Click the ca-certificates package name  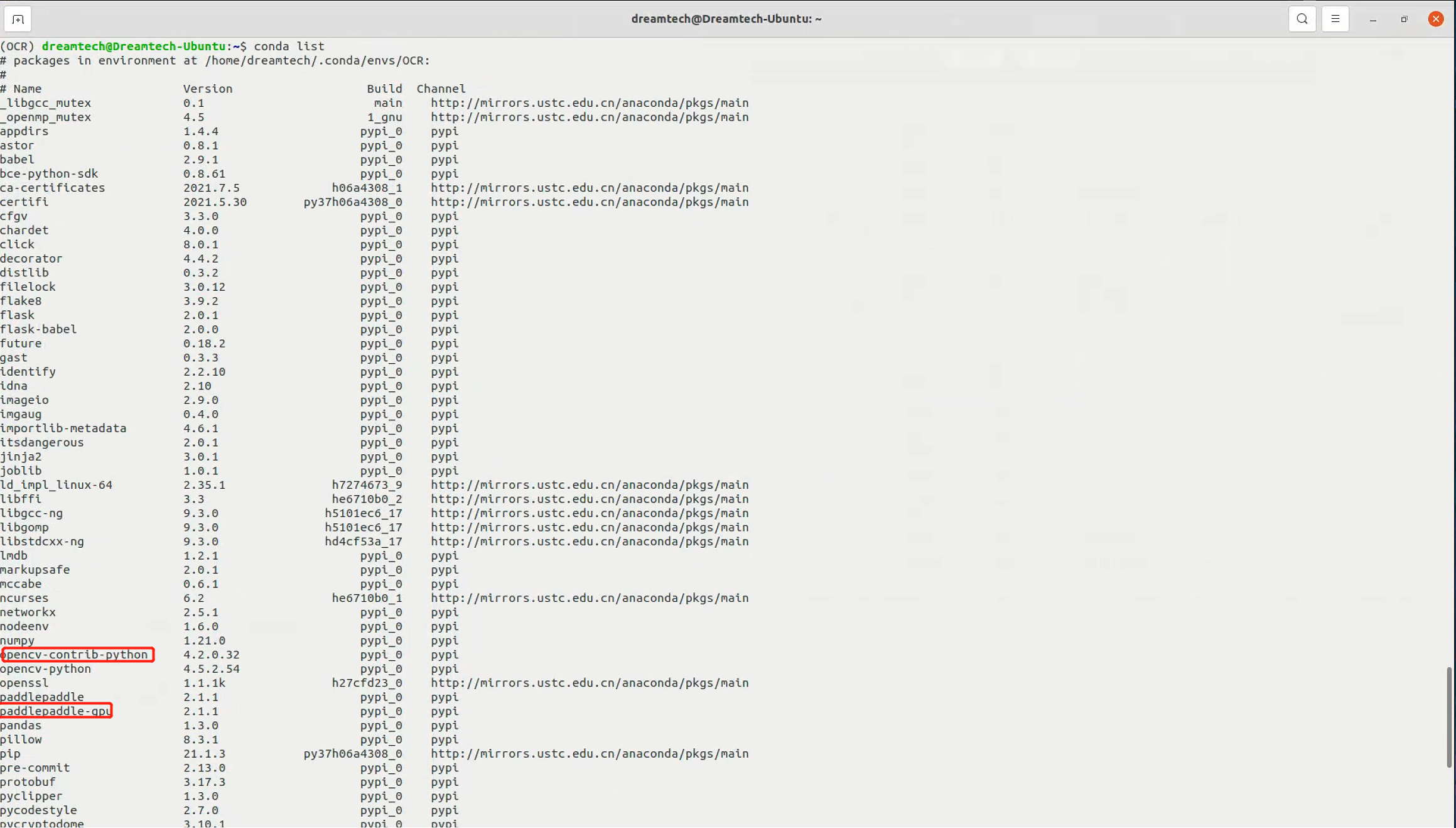[x=53, y=188]
